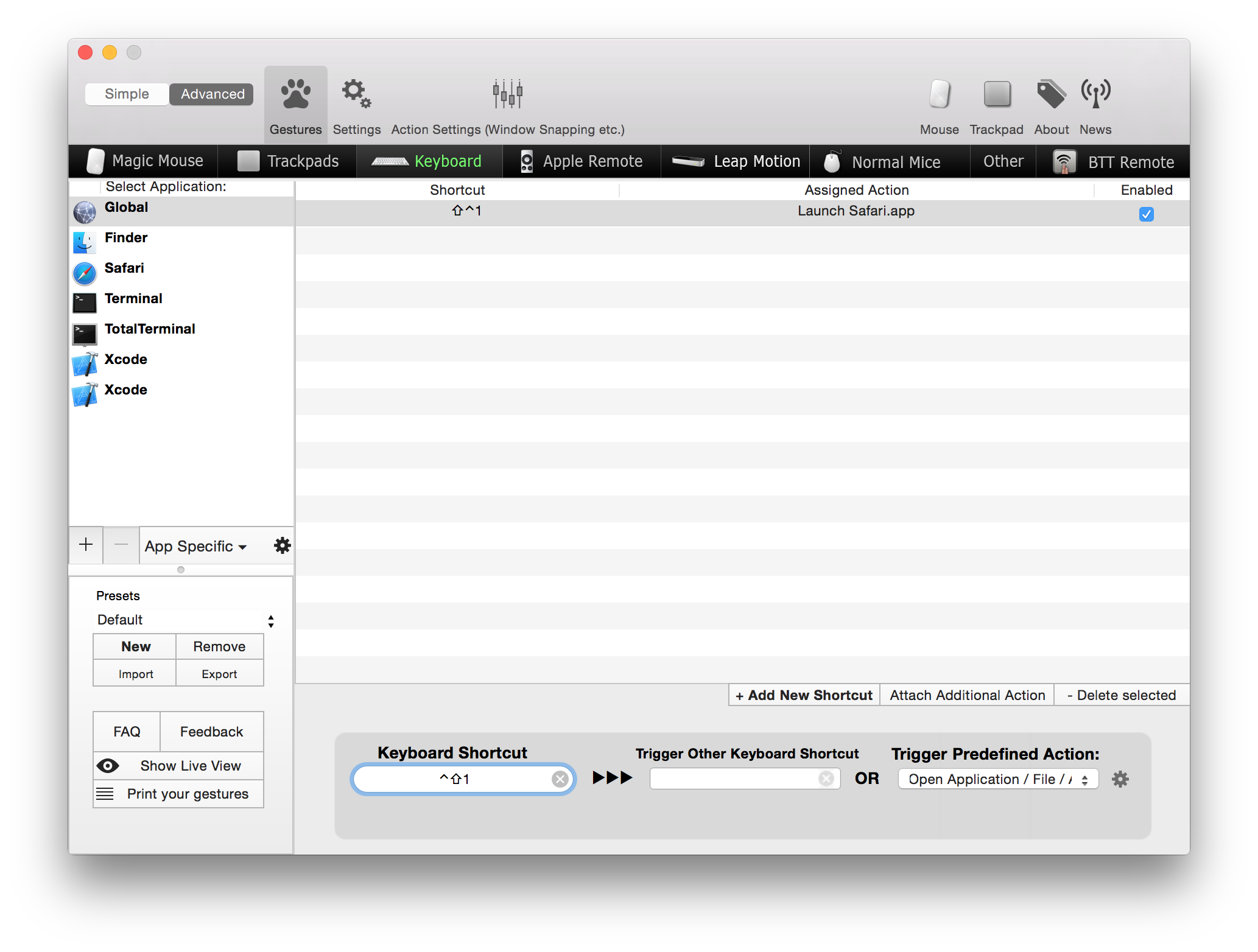Click the About section icon
Viewport: 1258px width, 952px height.
pyautogui.click(x=1052, y=95)
